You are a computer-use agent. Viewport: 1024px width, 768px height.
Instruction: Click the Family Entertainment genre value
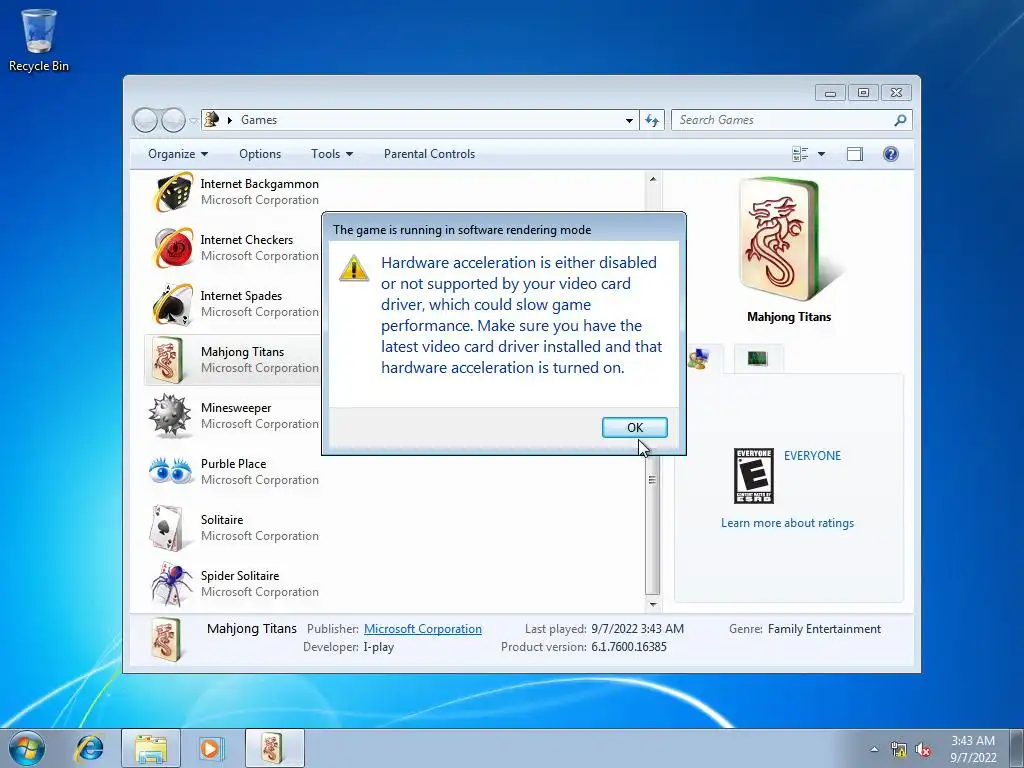coord(824,629)
